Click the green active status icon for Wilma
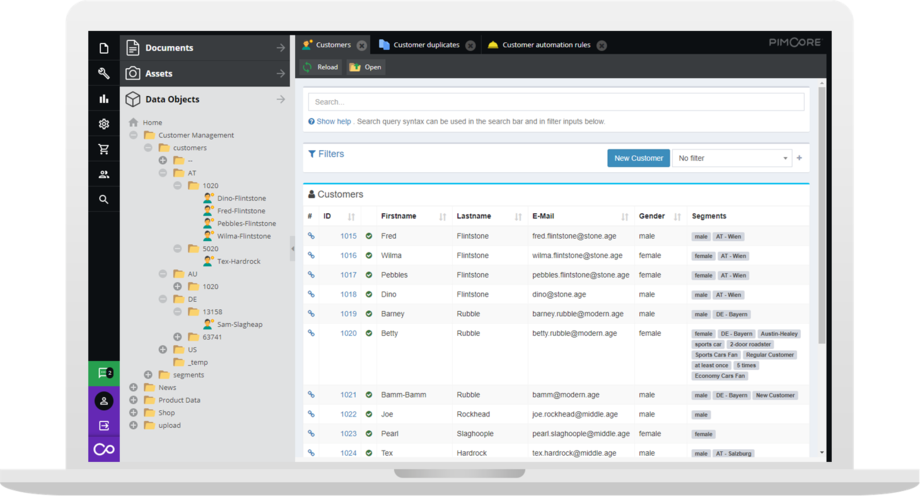 (369, 256)
